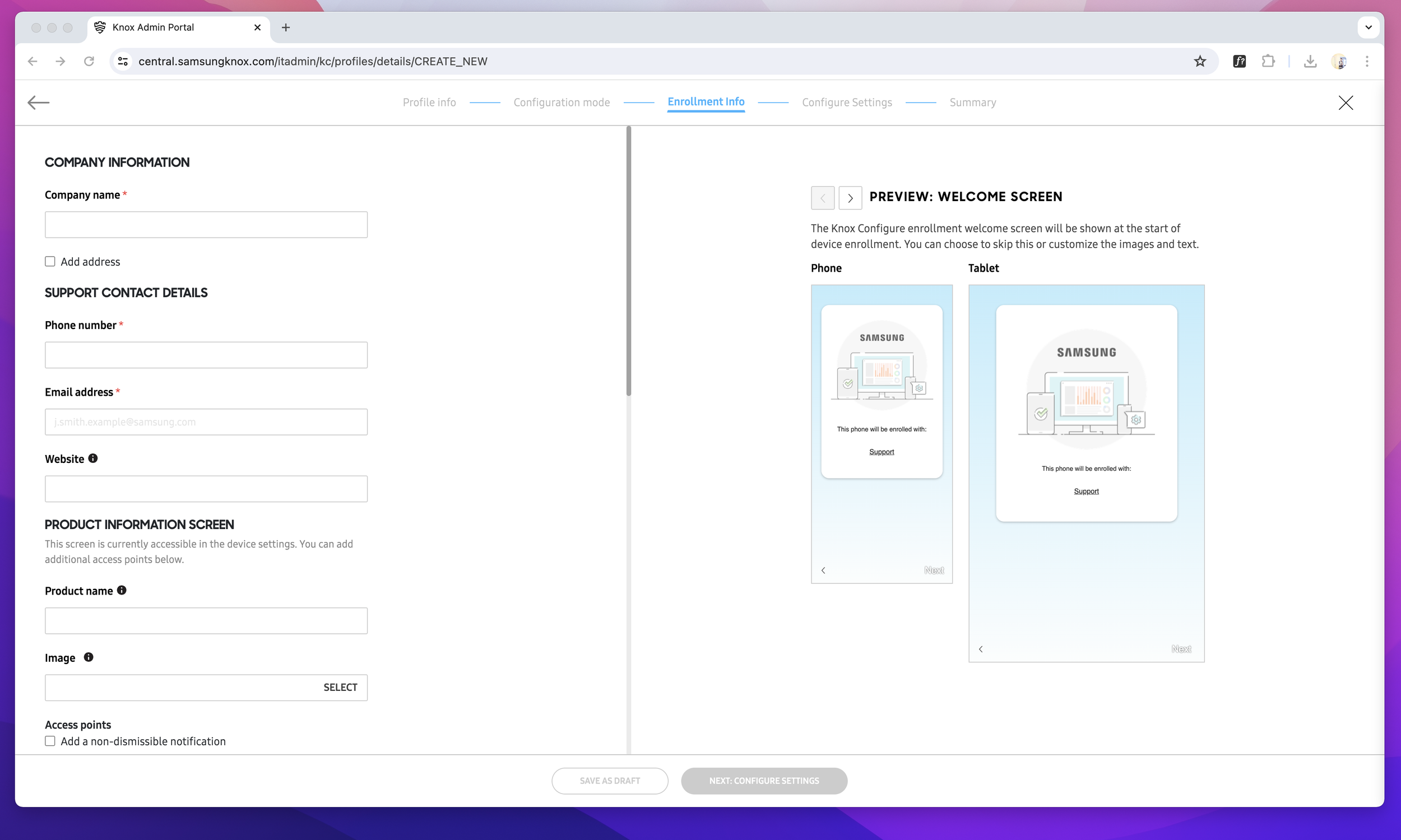Click the Image field info icon
The image size is (1401, 840).
[x=89, y=657]
